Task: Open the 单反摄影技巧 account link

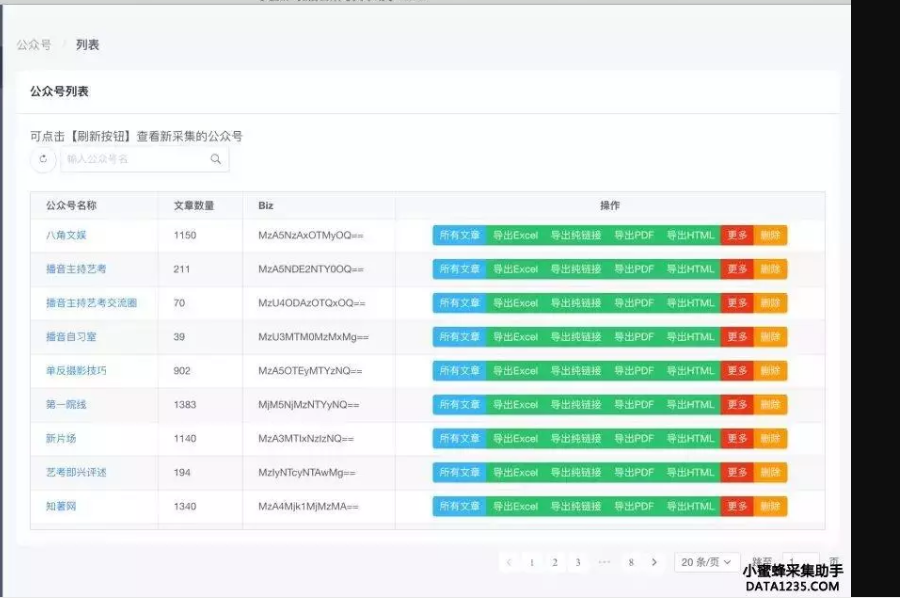Action: (x=76, y=371)
